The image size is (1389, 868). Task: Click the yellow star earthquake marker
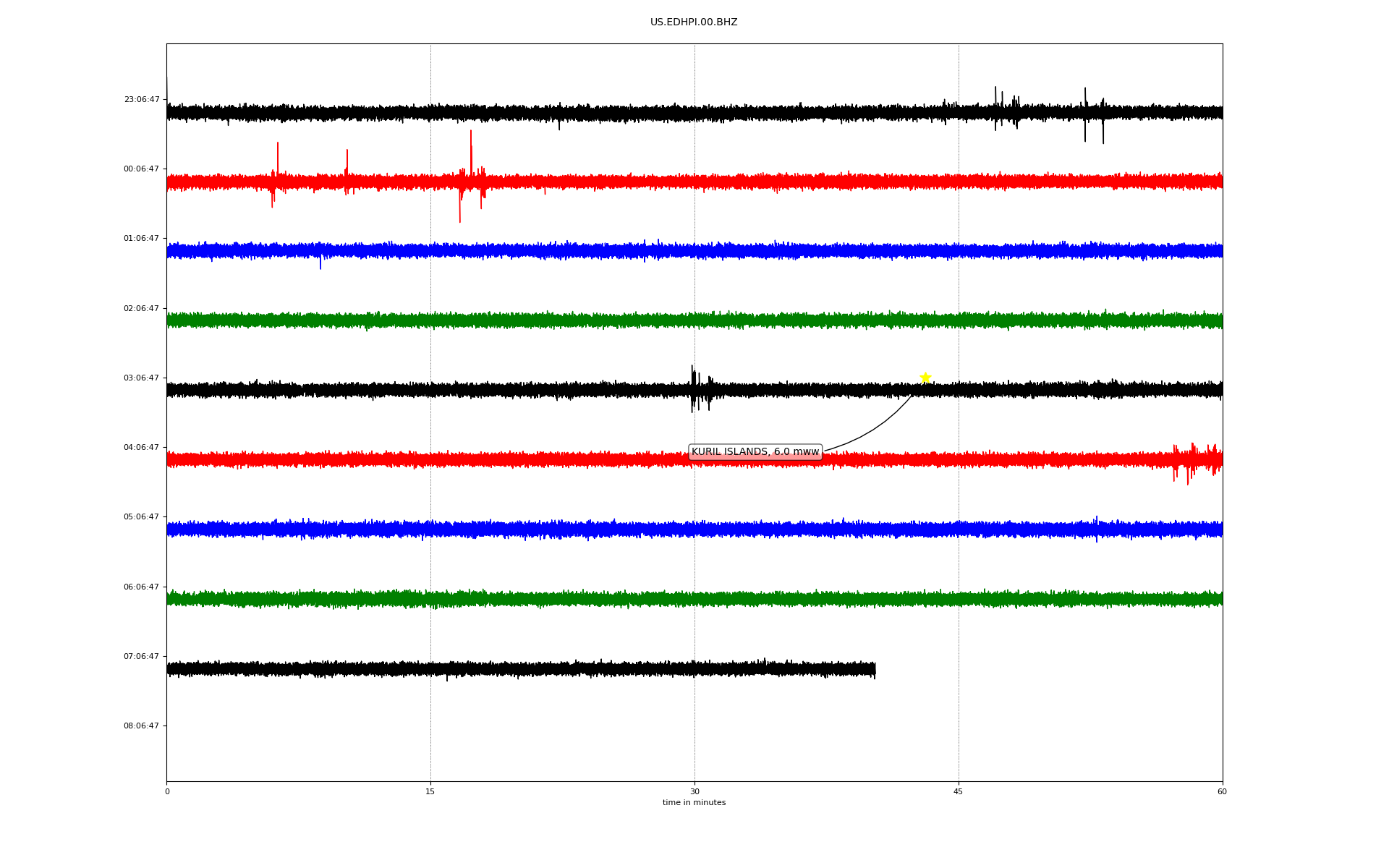pyautogui.click(x=925, y=378)
